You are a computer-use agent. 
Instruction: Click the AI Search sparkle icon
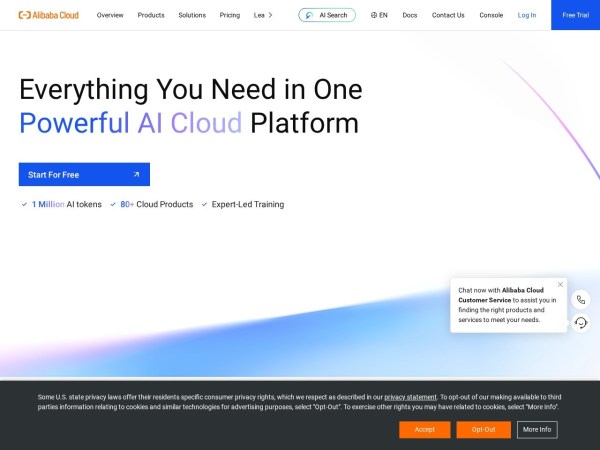tap(311, 15)
